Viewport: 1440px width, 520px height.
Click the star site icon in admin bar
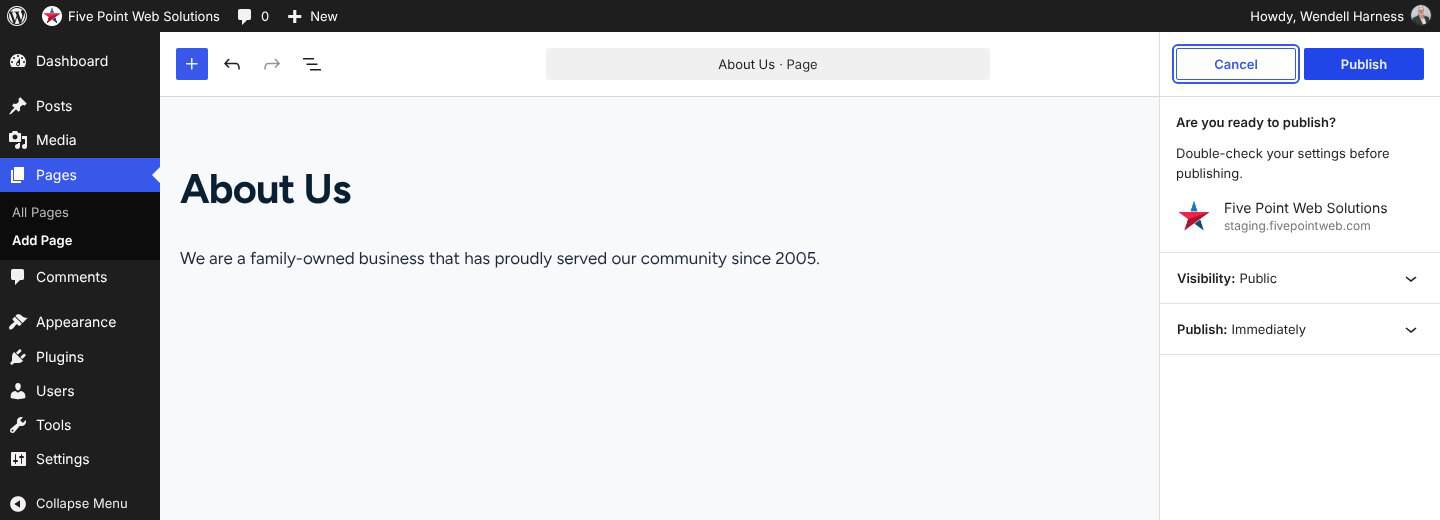click(x=51, y=16)
